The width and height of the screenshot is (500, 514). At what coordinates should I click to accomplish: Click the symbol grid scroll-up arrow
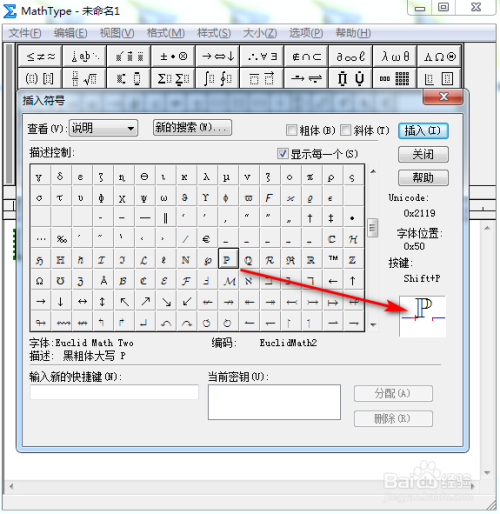click(x=373, y=171)
